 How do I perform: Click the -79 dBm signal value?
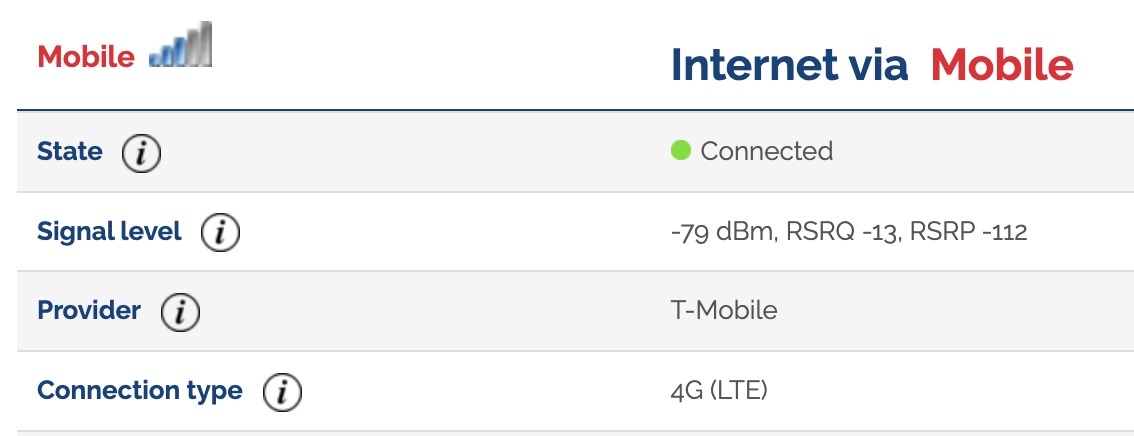pos(725,232)
